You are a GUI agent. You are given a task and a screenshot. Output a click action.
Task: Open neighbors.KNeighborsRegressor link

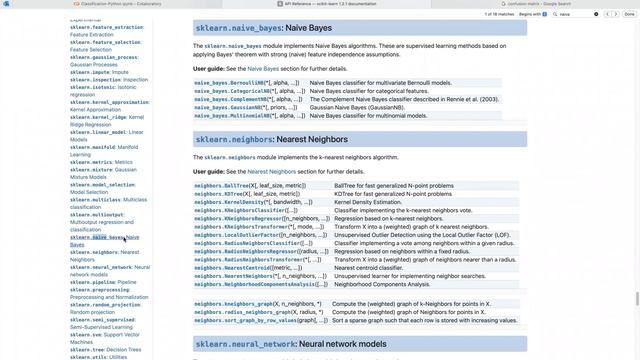(238, 219)
